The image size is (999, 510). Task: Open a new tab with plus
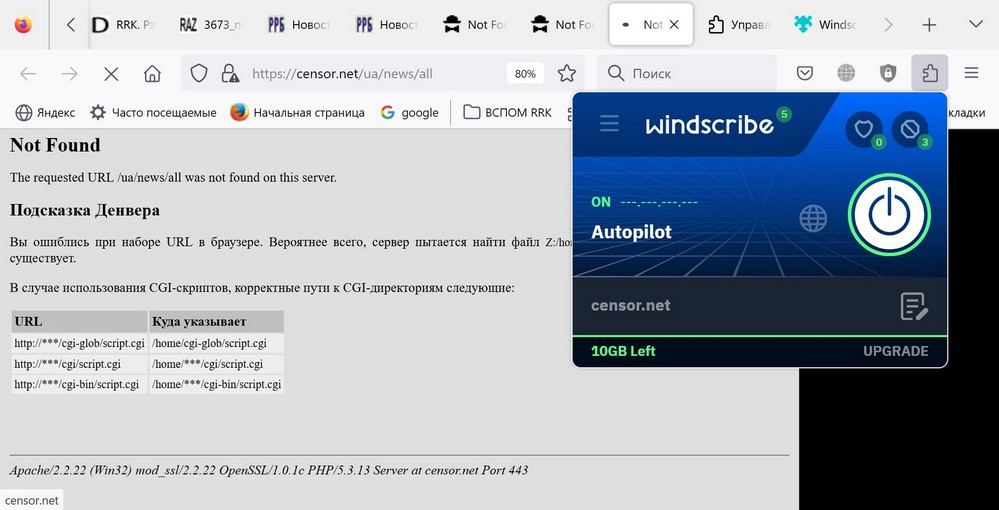click(930, 25)
